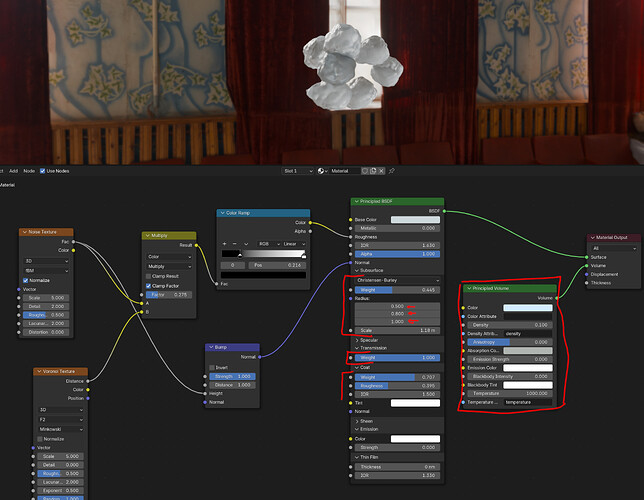Open the Add menu in node editor
This screenshot has width=644, height=500.
[x=14, y=171]
